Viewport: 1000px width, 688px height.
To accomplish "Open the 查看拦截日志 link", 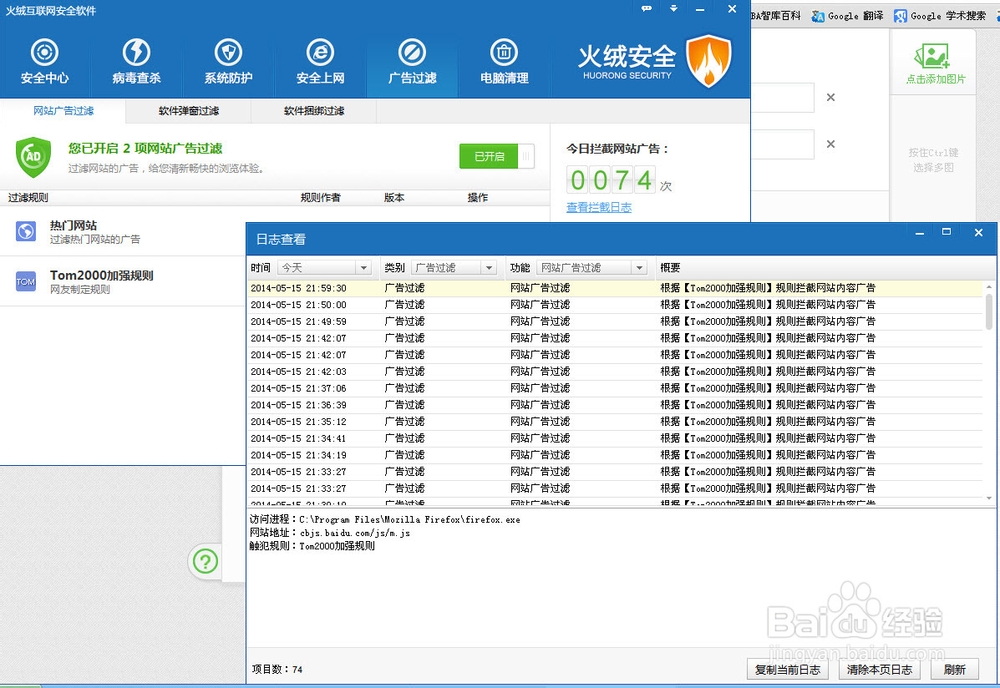I will click(x=599, y=207).
